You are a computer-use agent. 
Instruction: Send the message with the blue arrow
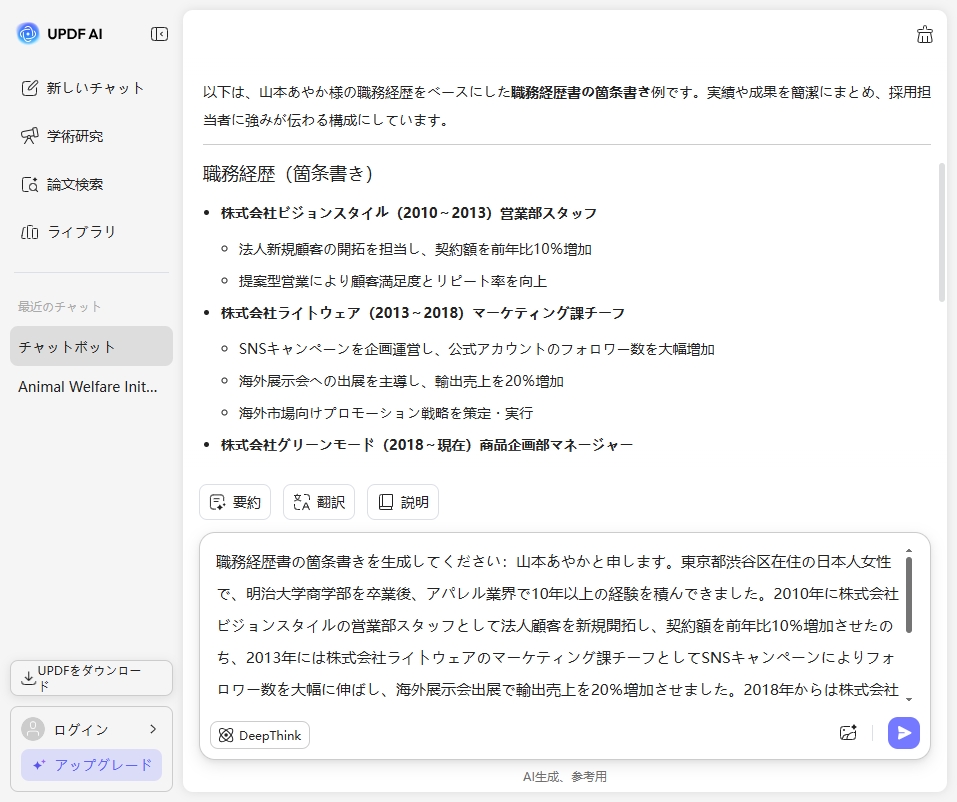pos(903,733)
